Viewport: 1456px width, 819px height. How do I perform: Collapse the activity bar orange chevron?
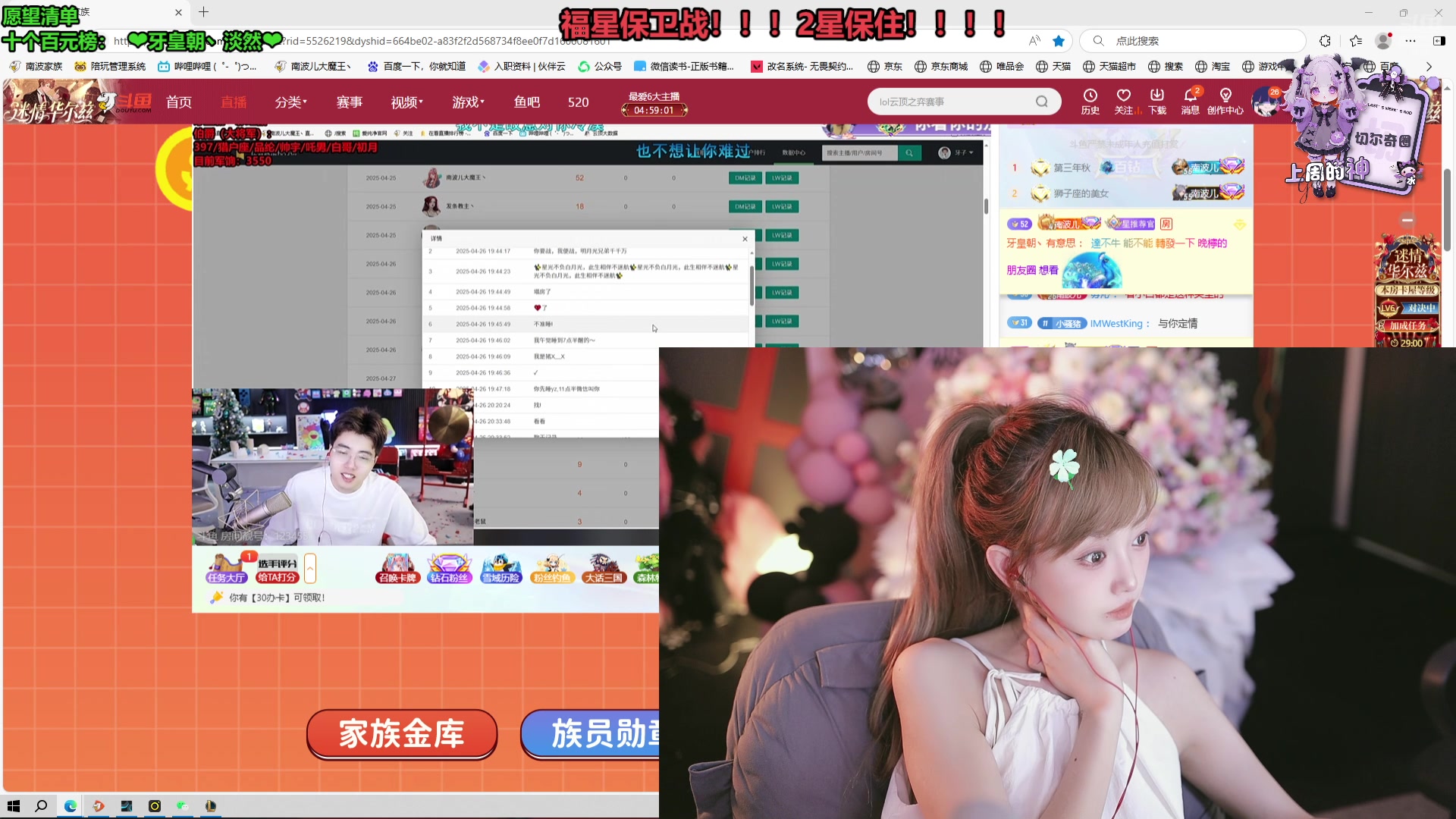click(309, 568)
